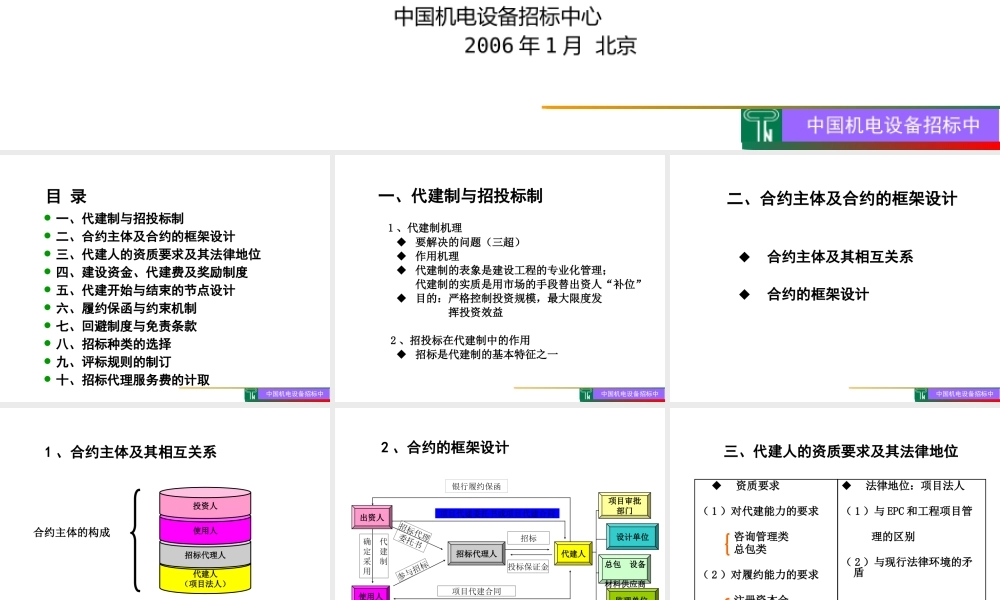
Task: Click the 项目审批部门 box
Action: coord(624,505)
